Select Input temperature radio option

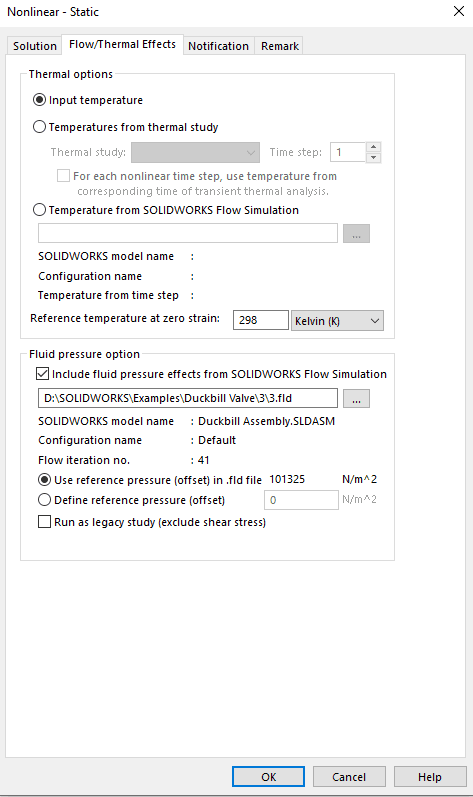(x=39, y=100)
